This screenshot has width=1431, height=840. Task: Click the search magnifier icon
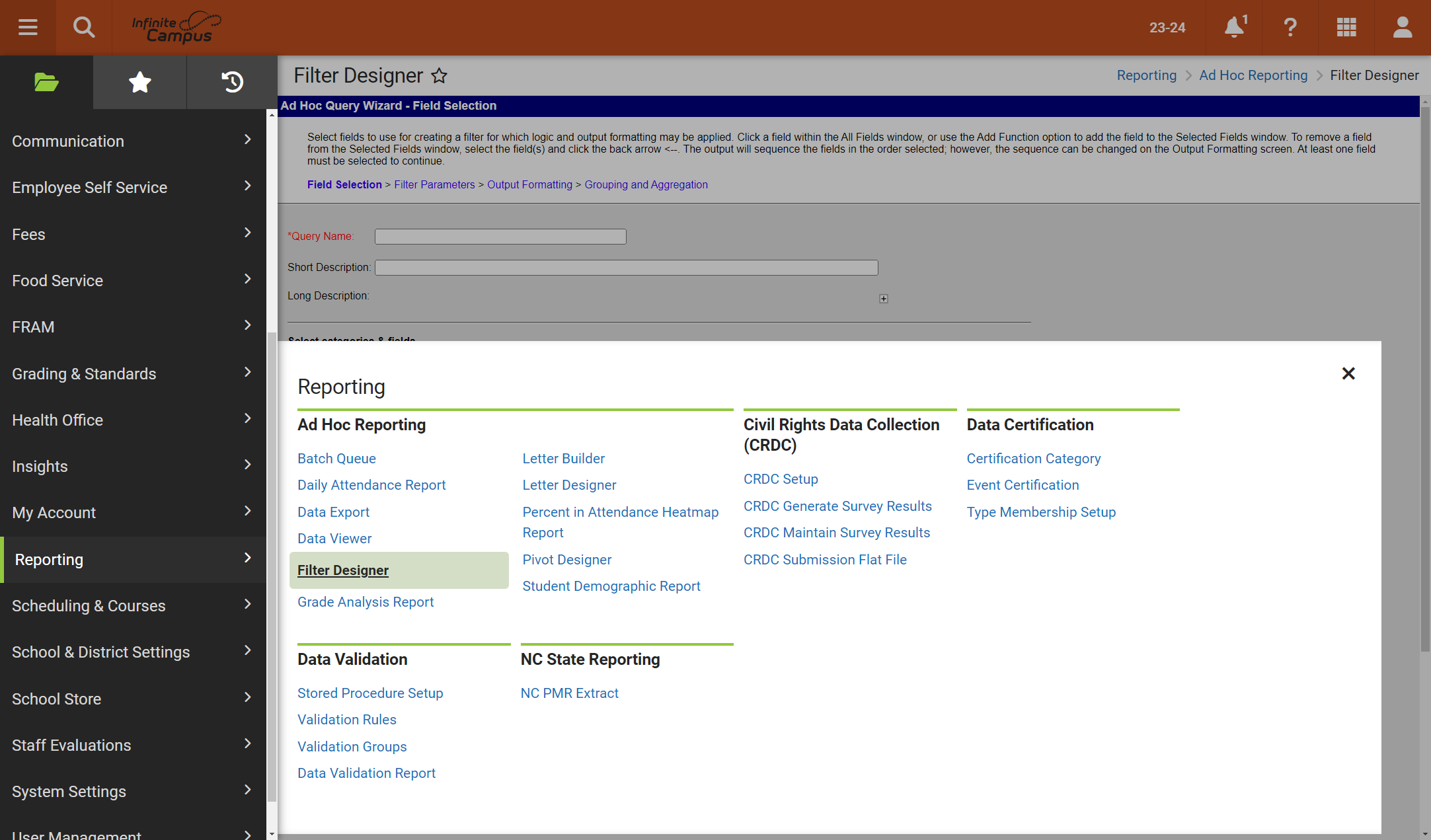(x=84, y=27)
